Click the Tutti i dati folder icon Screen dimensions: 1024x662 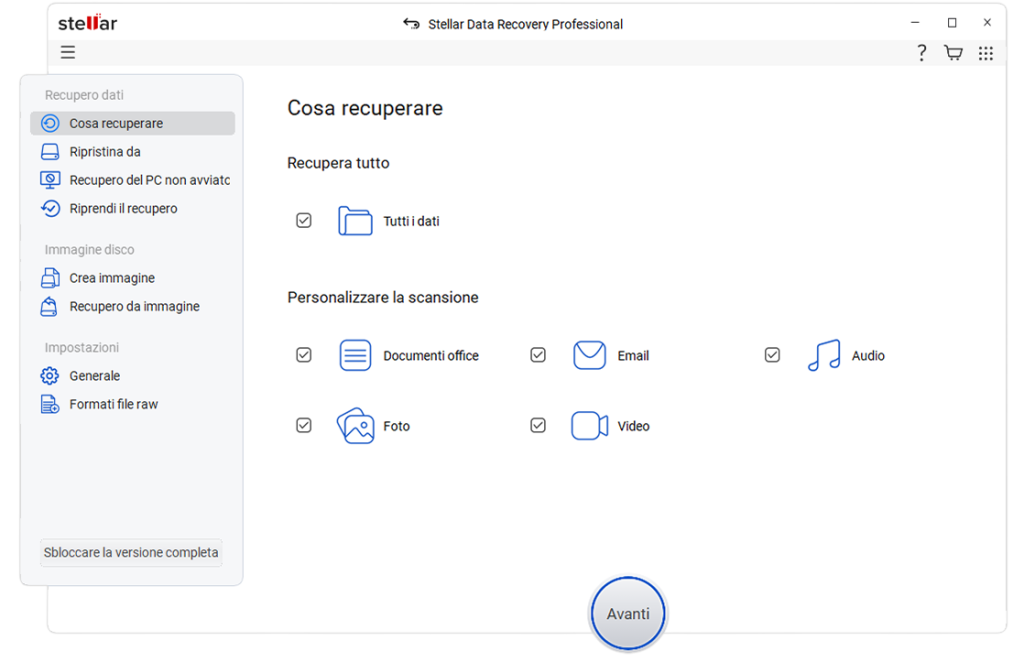tap(355, 221)
